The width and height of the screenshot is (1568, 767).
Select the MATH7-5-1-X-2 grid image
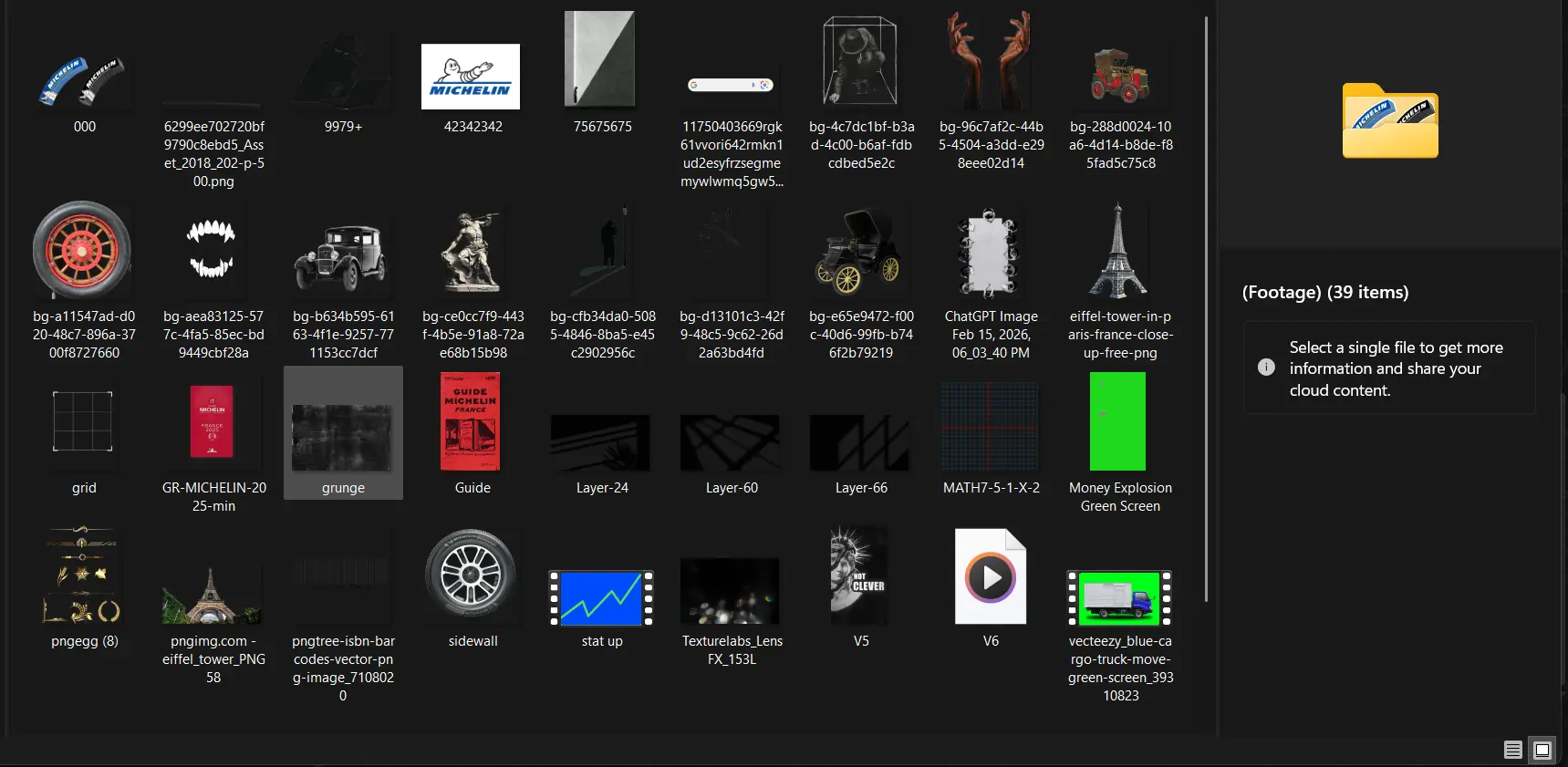tap(991, 426)
